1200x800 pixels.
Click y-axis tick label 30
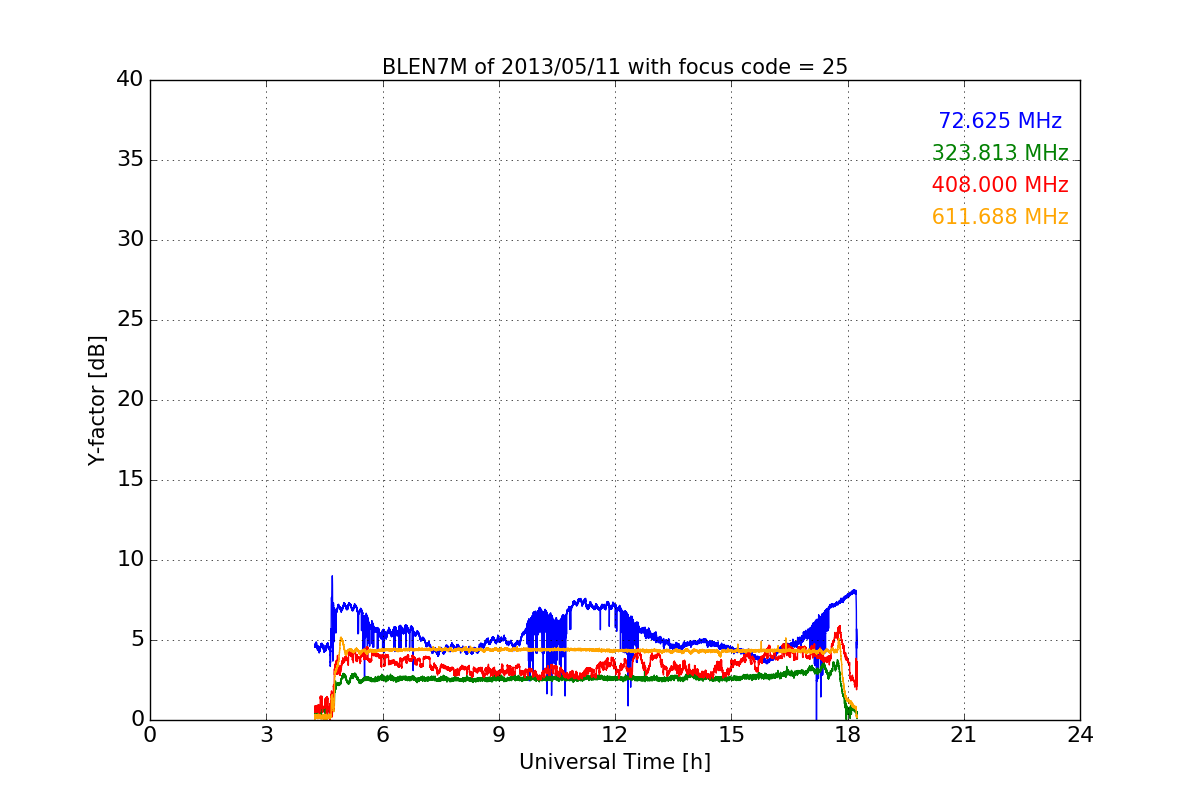130,240
